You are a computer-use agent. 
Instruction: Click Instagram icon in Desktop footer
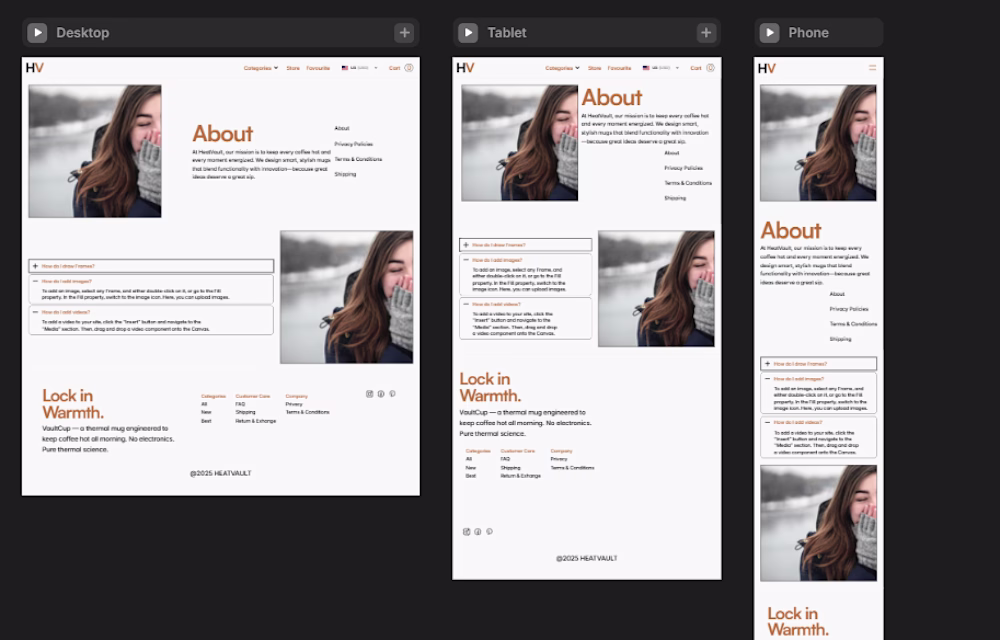(369, 394)
